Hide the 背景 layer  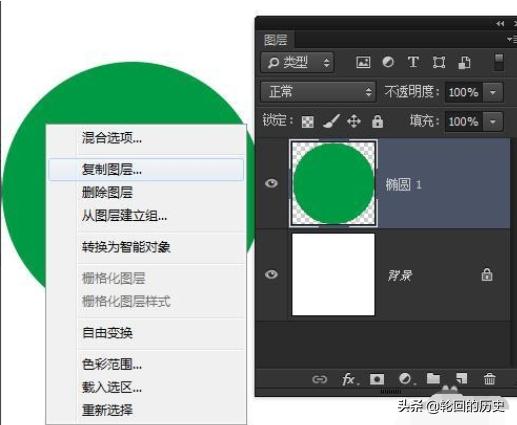pos(271,274)
